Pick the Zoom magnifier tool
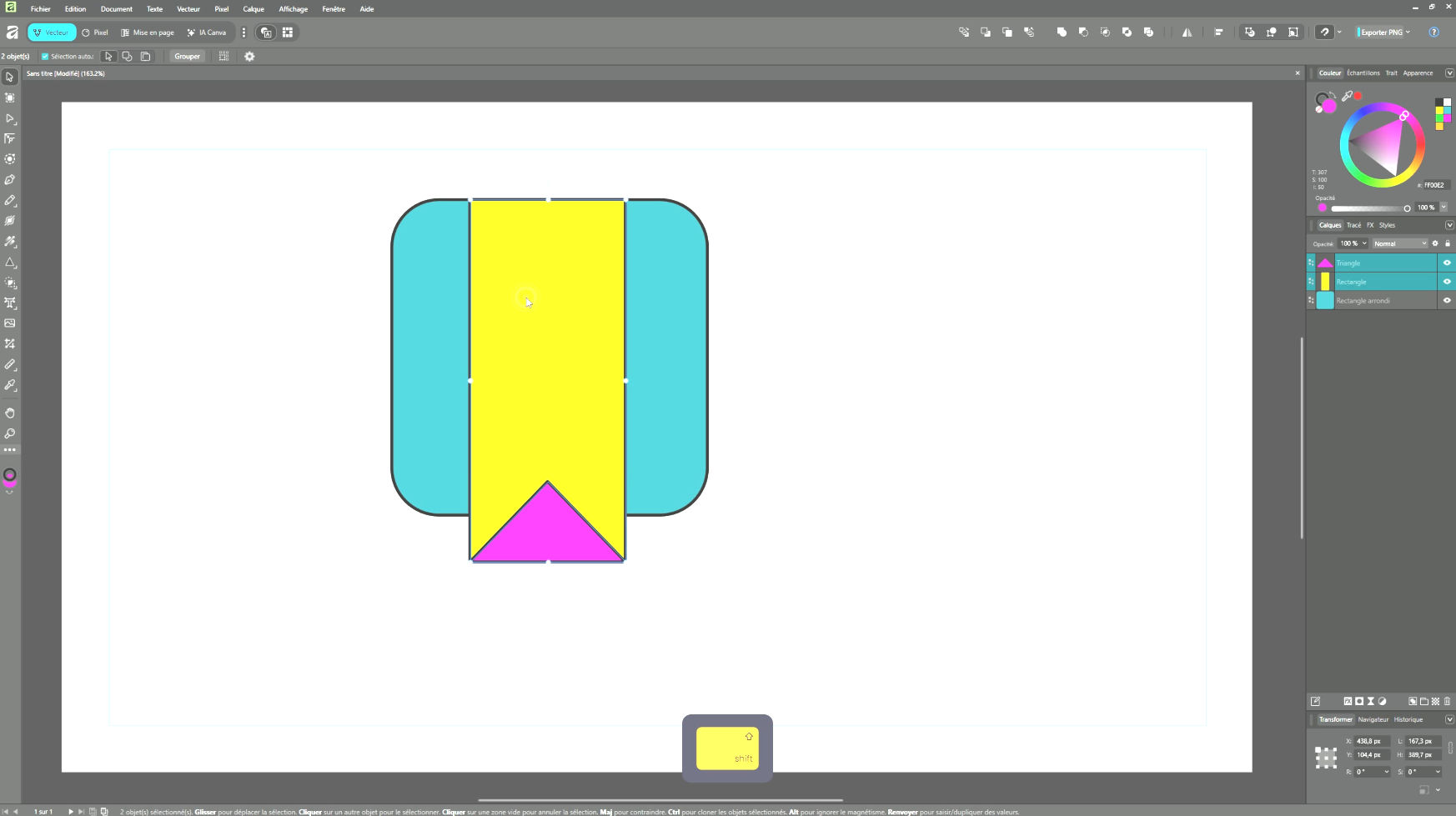The width and height of the screenshot is (1456, 816). click(x=10, y=433)
